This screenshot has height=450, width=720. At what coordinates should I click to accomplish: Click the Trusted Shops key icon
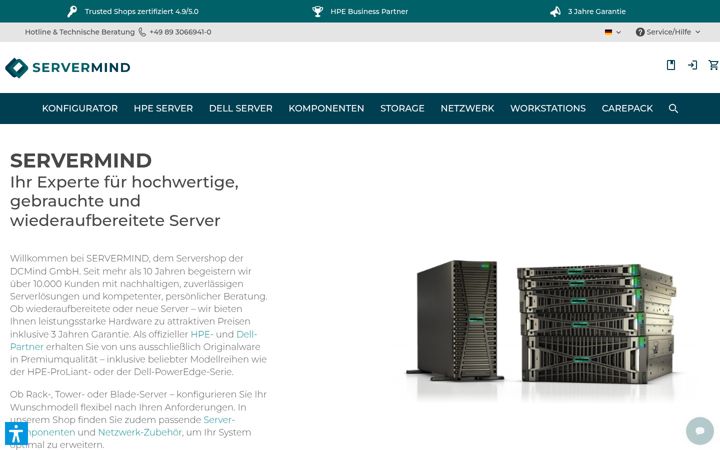coord(72,11)
